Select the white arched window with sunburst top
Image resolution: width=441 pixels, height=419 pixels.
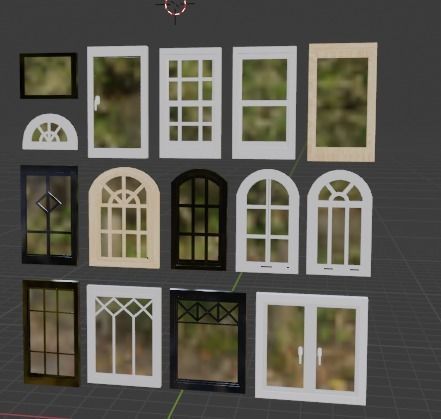[x=339, y=223]
